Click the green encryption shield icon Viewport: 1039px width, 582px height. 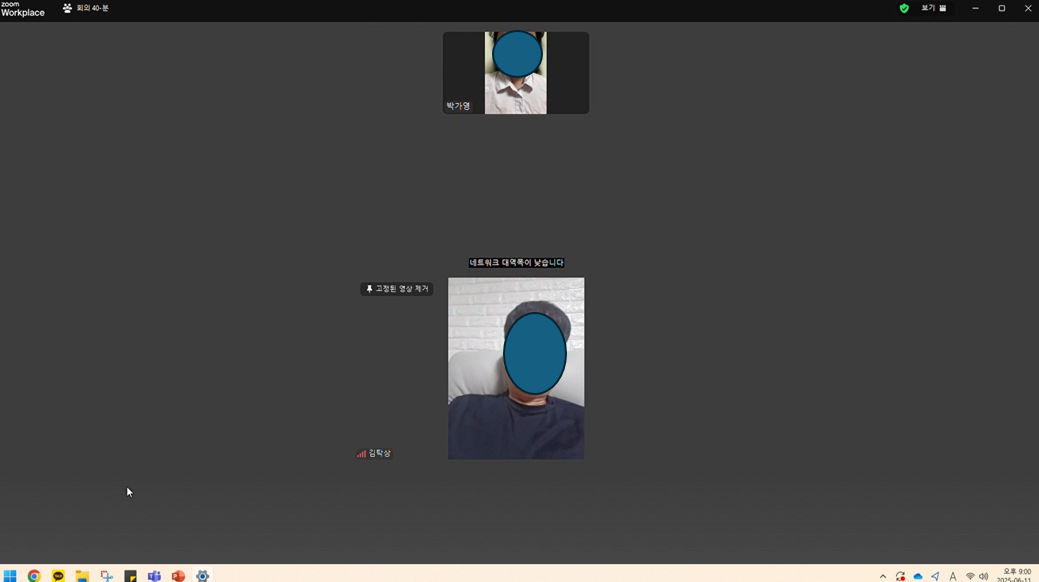[904, 8]
